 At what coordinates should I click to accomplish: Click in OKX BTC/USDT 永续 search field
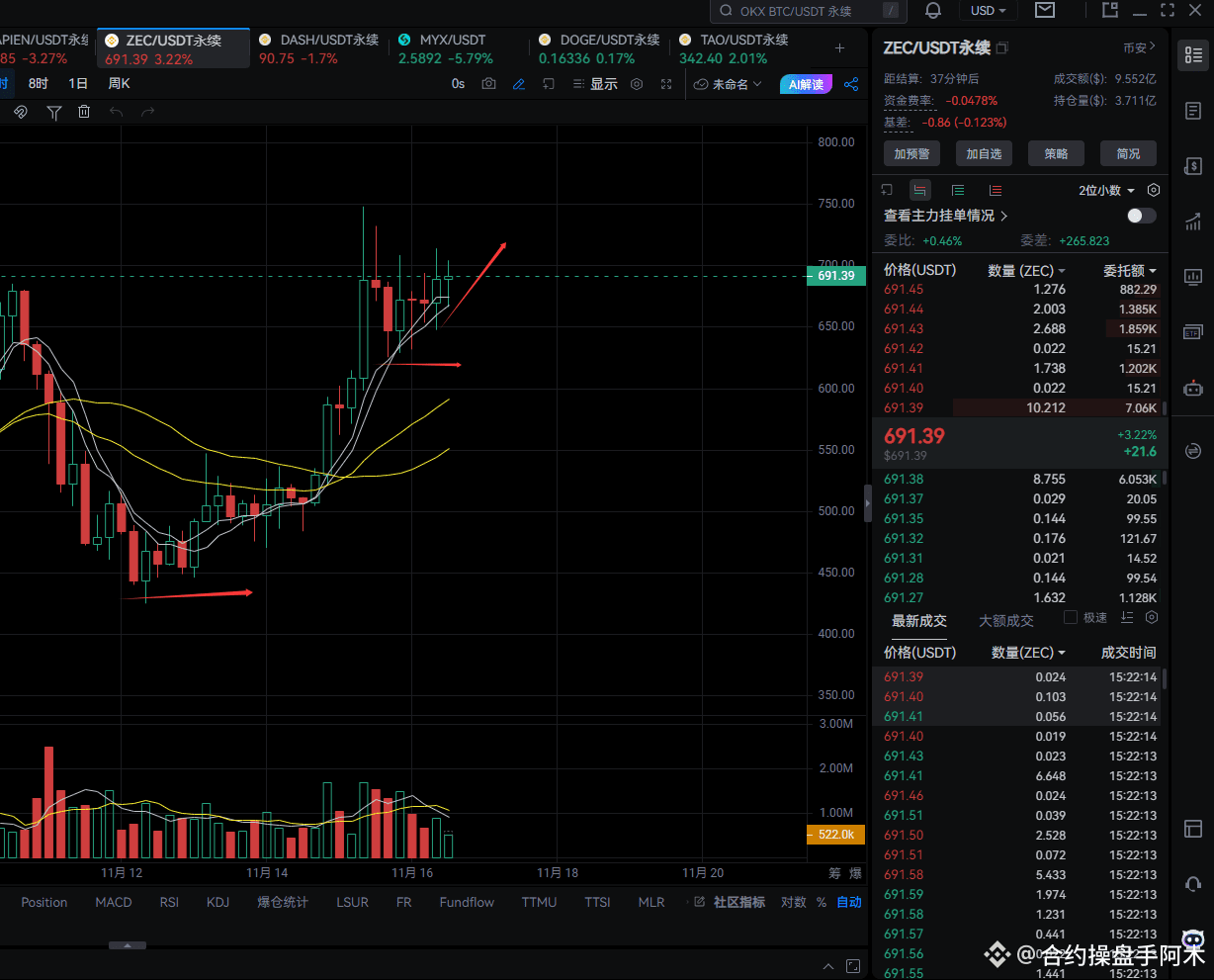tap(807, 11)
